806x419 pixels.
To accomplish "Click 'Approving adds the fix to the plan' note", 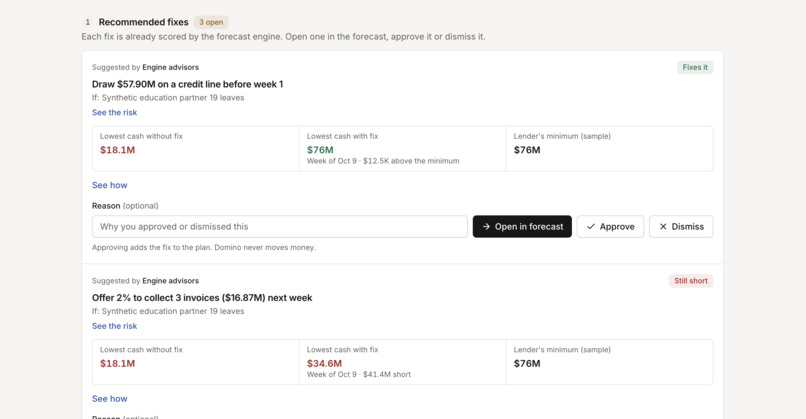I will point(204,247).
